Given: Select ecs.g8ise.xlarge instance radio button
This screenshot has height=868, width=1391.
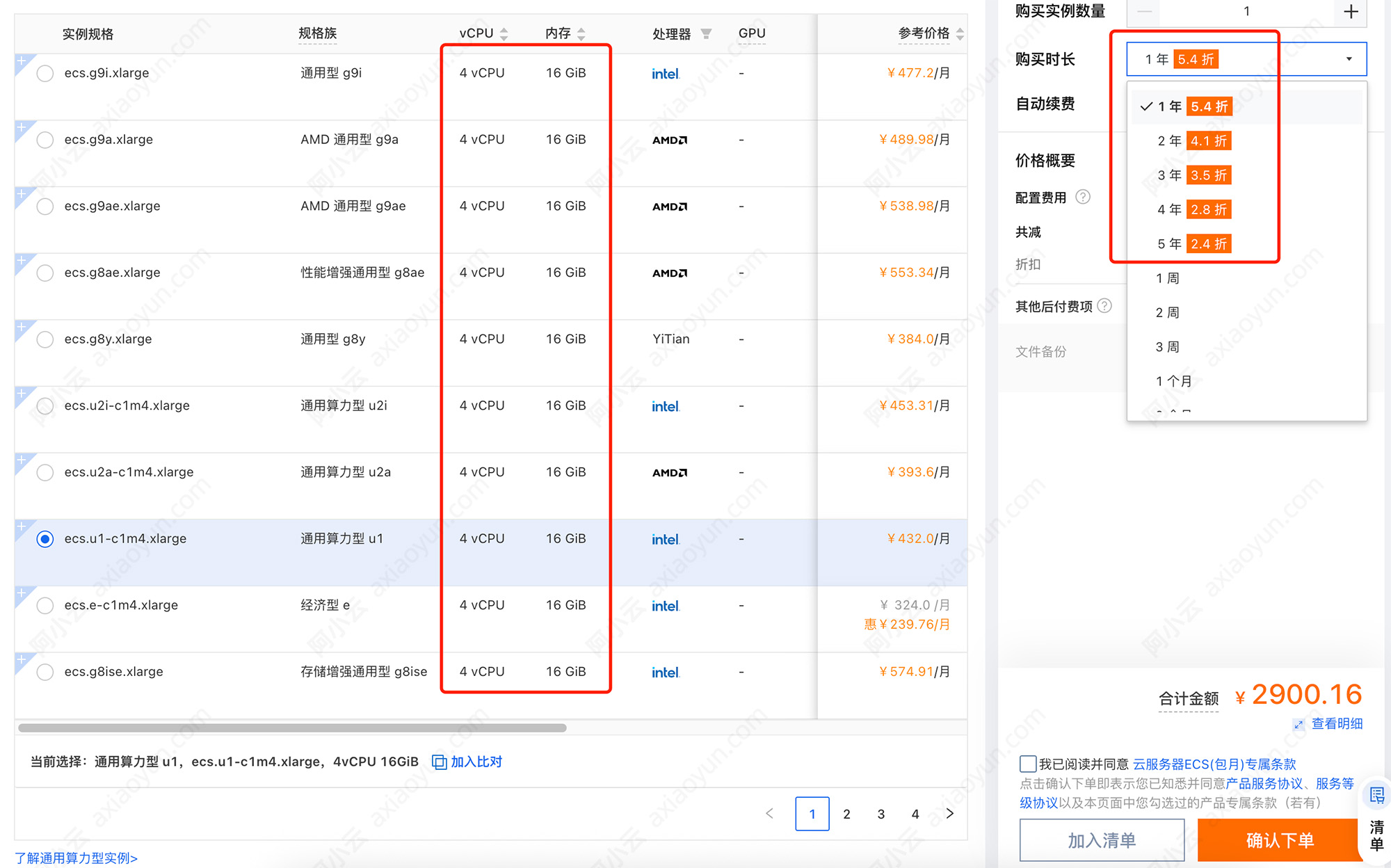Looking at the screenshot, I should 45,672.
